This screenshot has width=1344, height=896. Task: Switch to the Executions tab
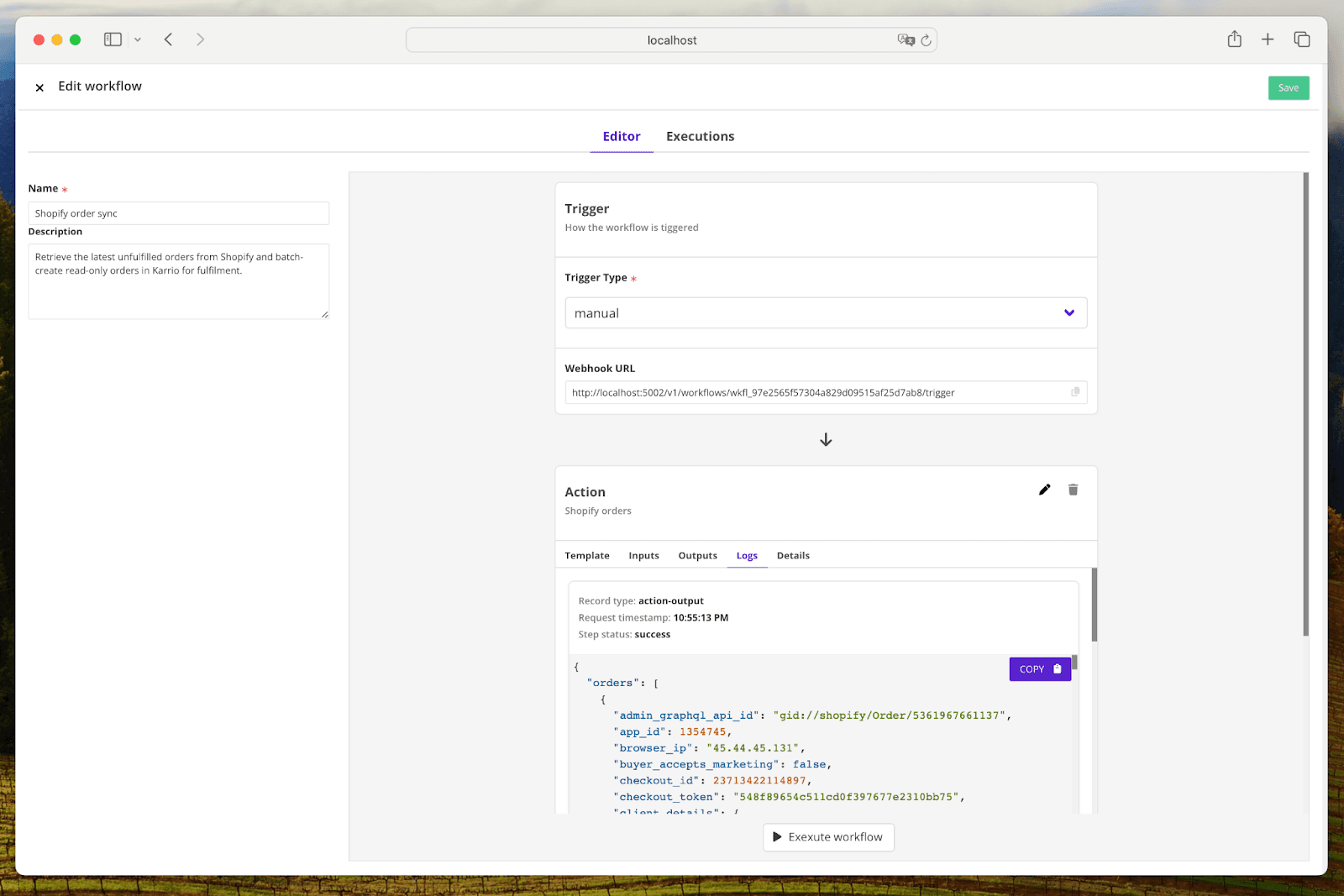700,136
